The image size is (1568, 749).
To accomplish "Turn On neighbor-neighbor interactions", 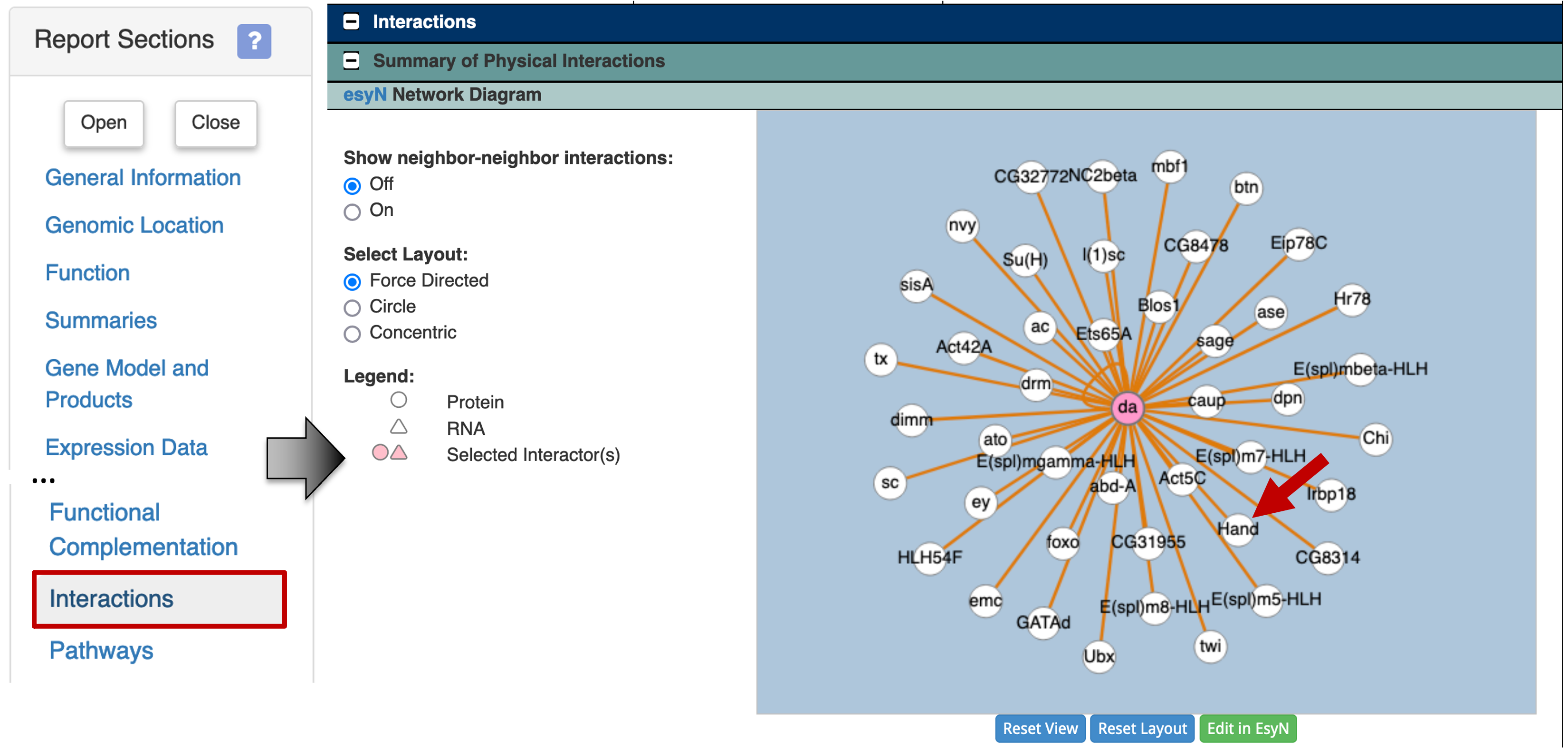I will pyautogui.click(x=352, y=211).
